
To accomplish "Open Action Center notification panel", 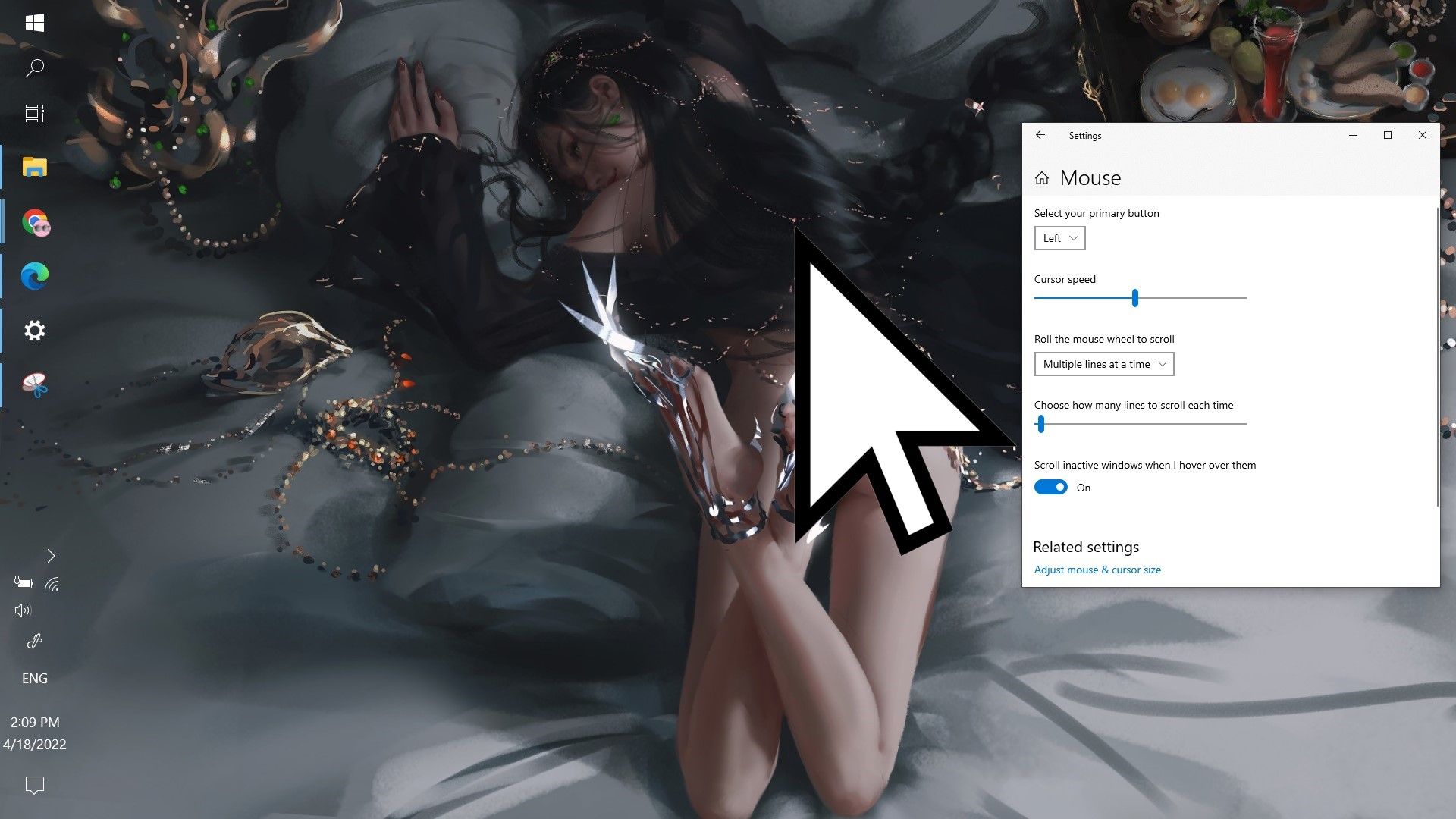I will tap(35, 785).
